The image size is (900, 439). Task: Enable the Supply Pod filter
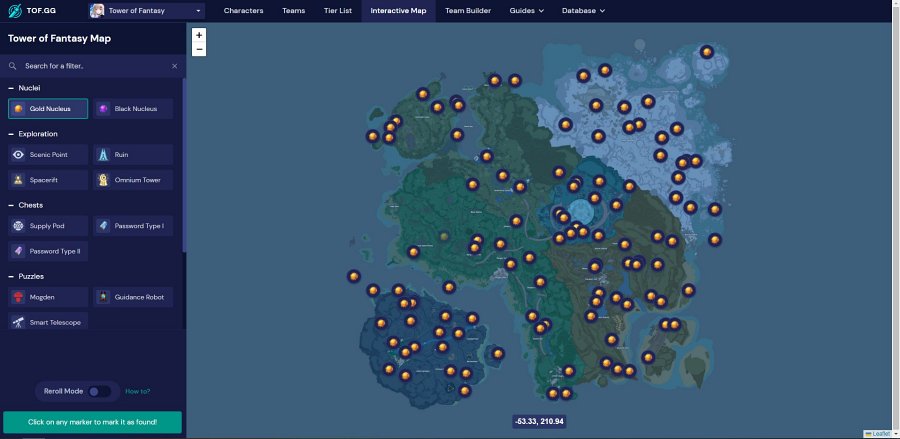48,226
